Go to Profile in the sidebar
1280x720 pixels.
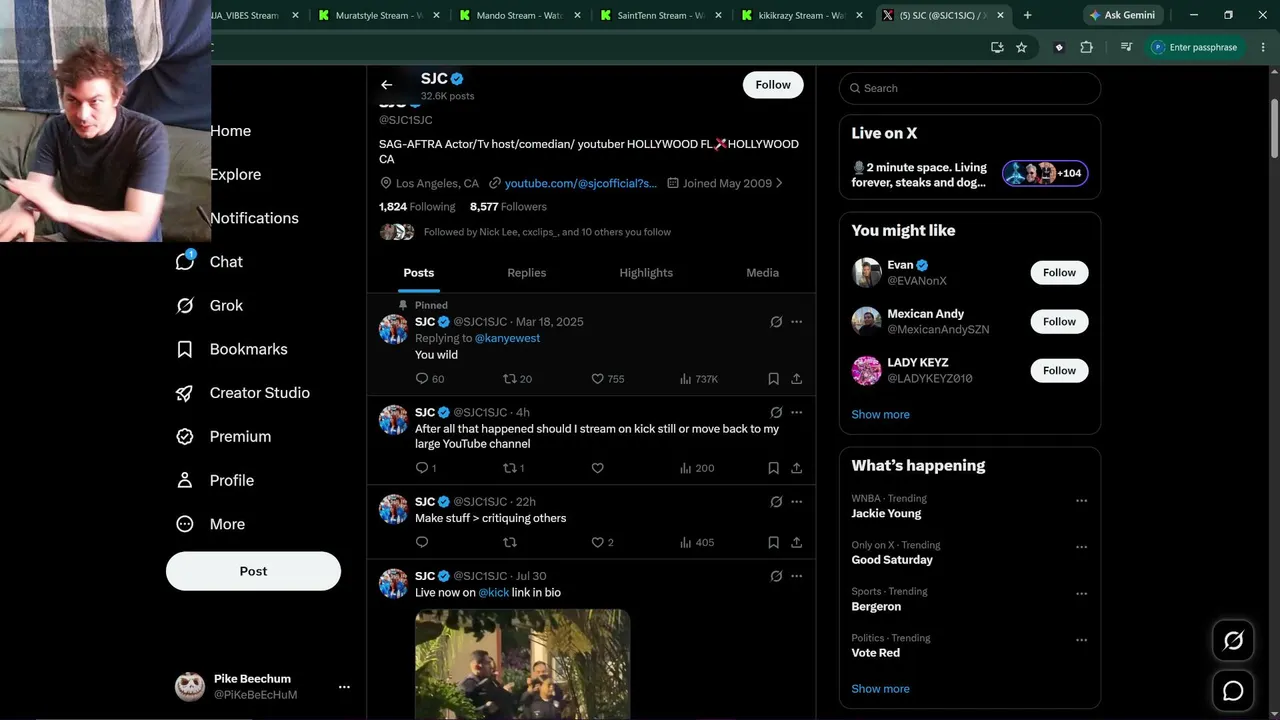point(214,481)
